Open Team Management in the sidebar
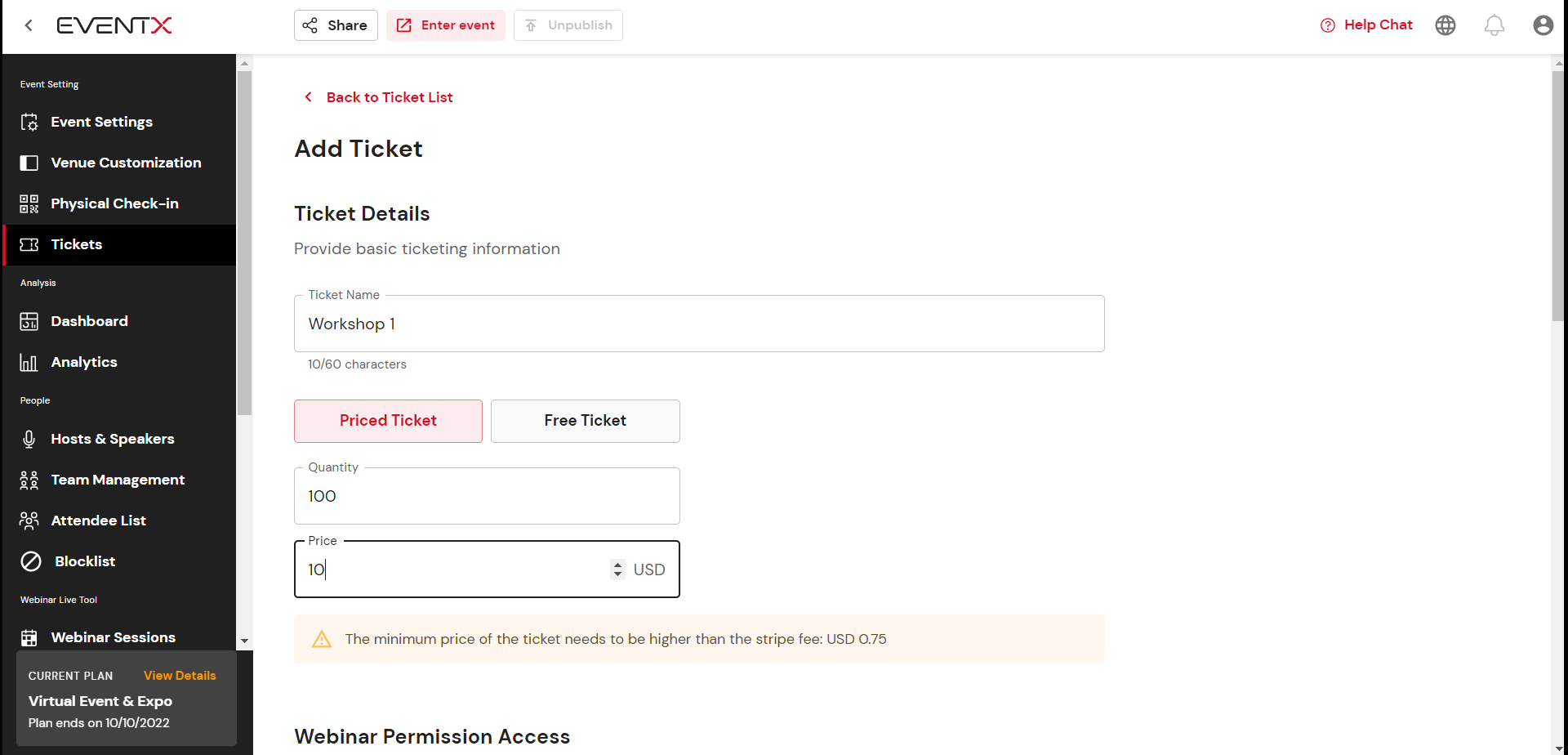The image size is (1568, 755). (x=119, y=480)
